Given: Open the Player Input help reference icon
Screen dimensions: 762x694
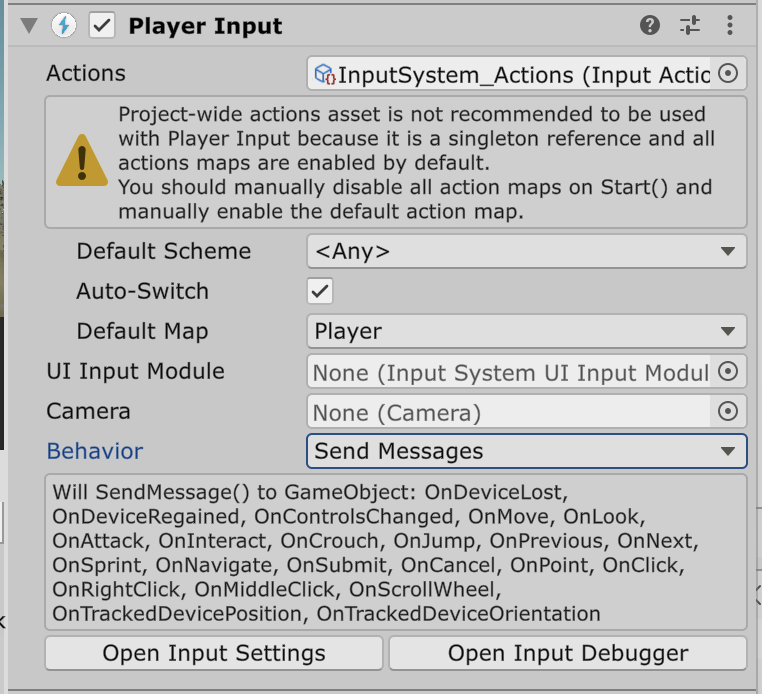Looking at the screenshot, I should pos(650,26).
